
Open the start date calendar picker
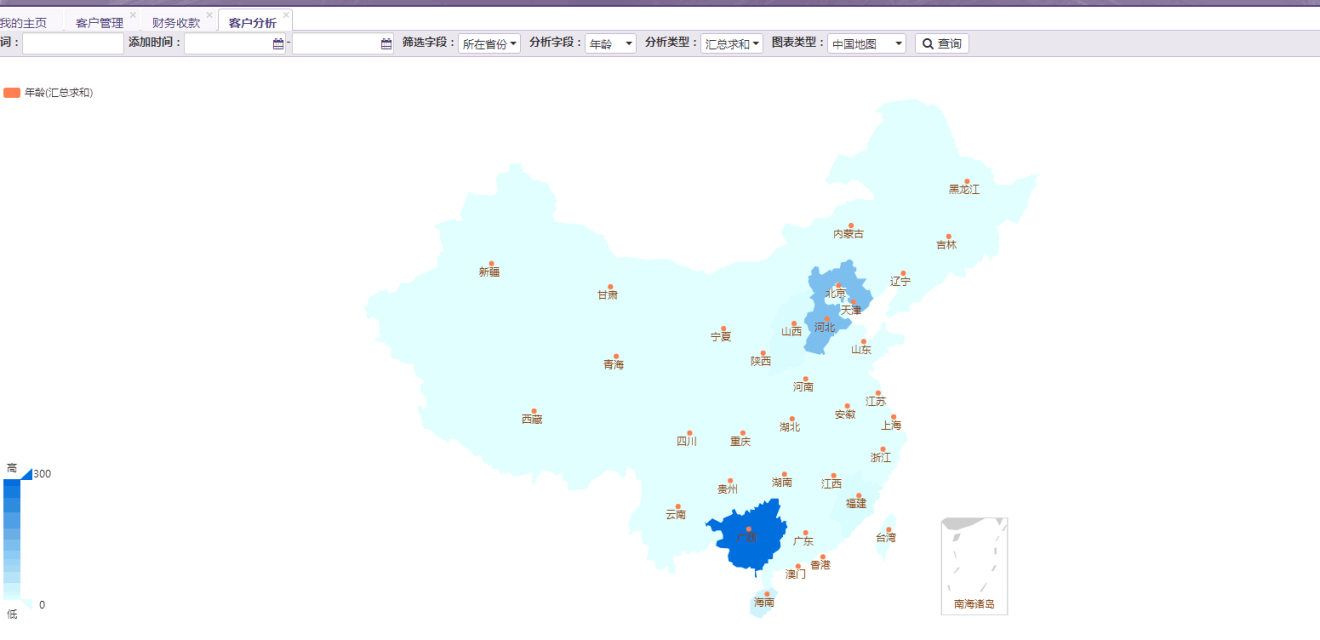click(x=278, y=44)
